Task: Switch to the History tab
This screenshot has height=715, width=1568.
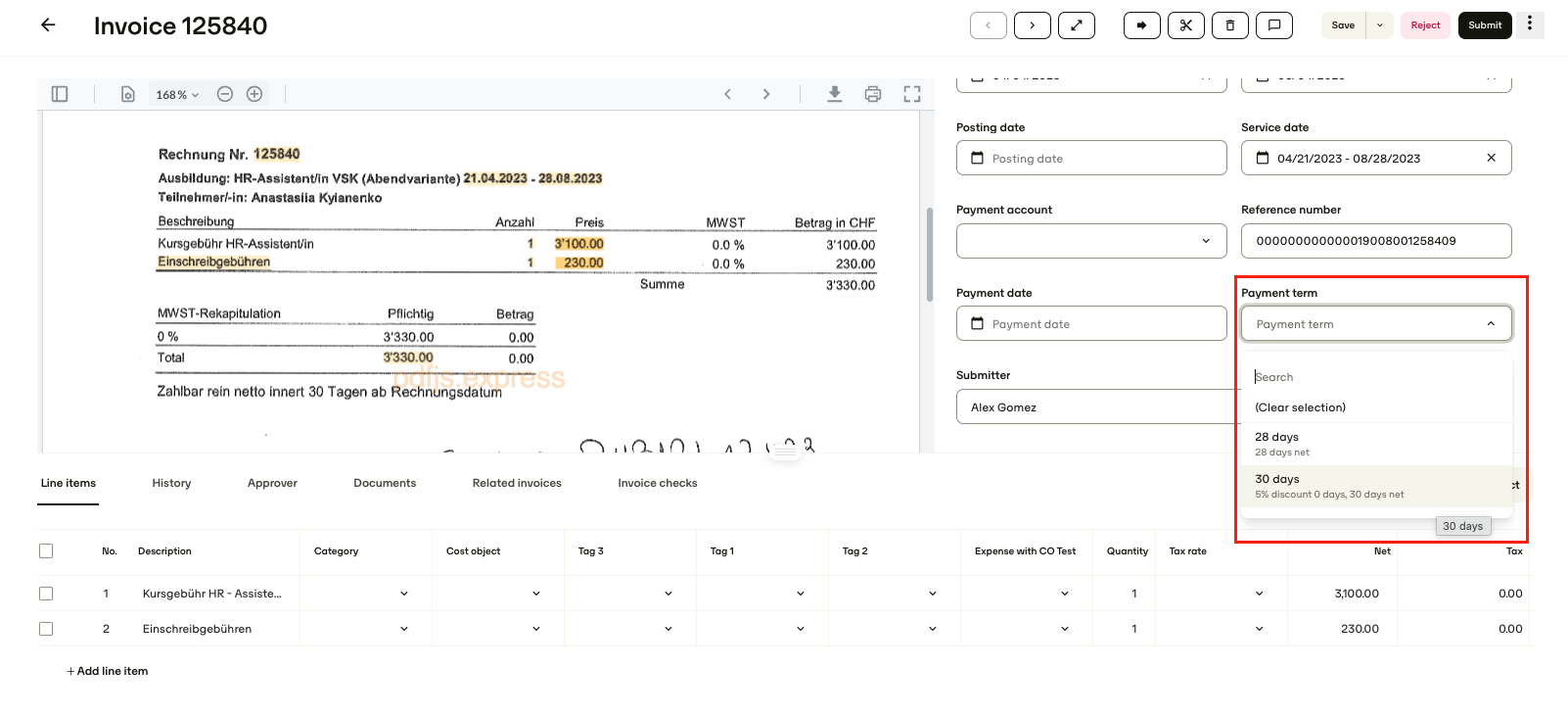Action: click(x=171, y=483)
